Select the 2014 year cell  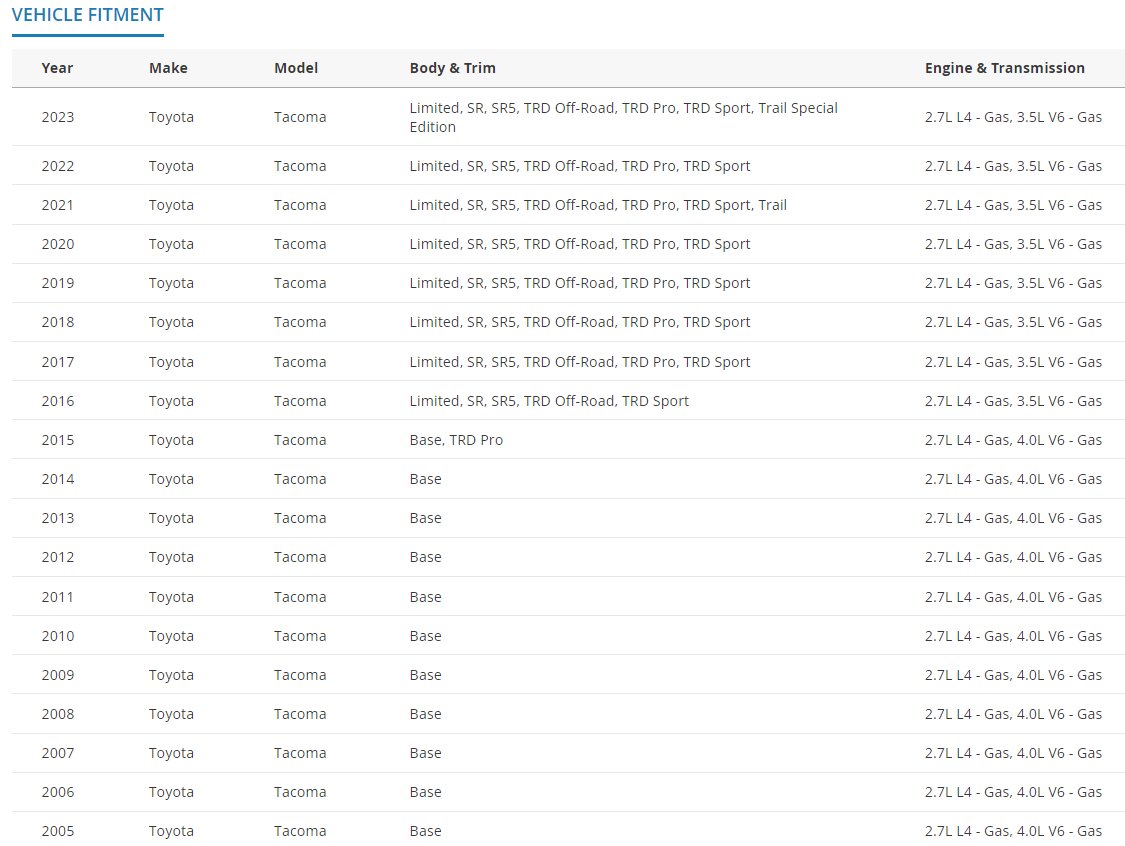pos(57,479)
